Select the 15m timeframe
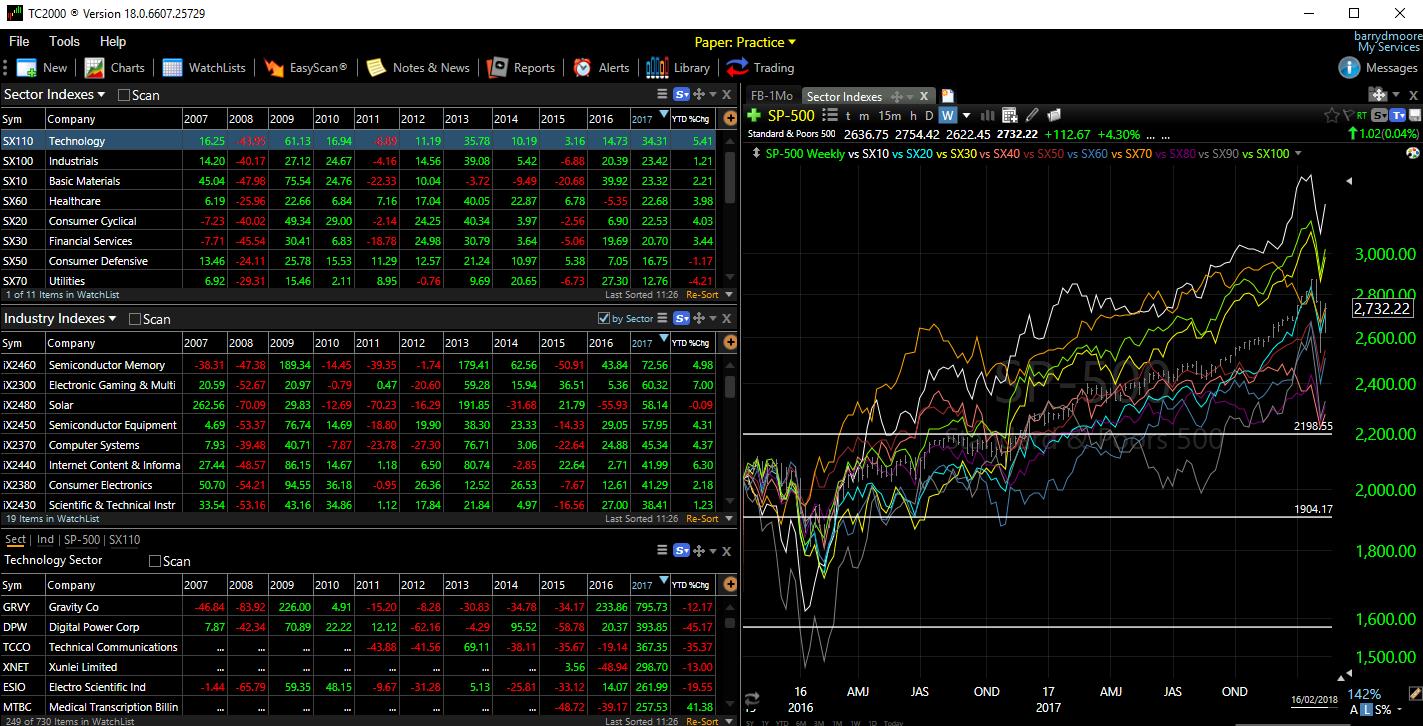 click(x=889, y=115)
